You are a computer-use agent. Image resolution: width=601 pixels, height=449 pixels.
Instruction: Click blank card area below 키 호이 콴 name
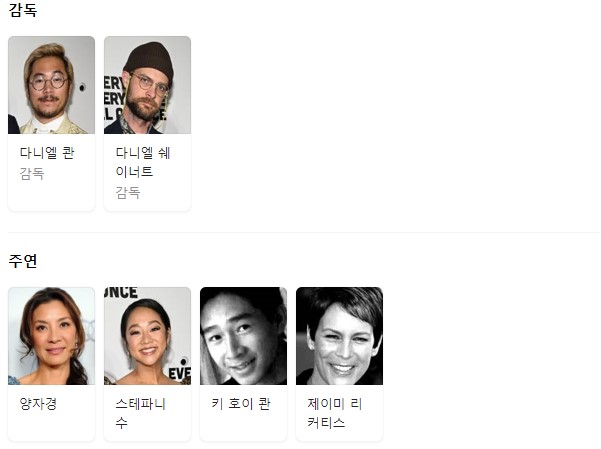(x=243, y=428)
